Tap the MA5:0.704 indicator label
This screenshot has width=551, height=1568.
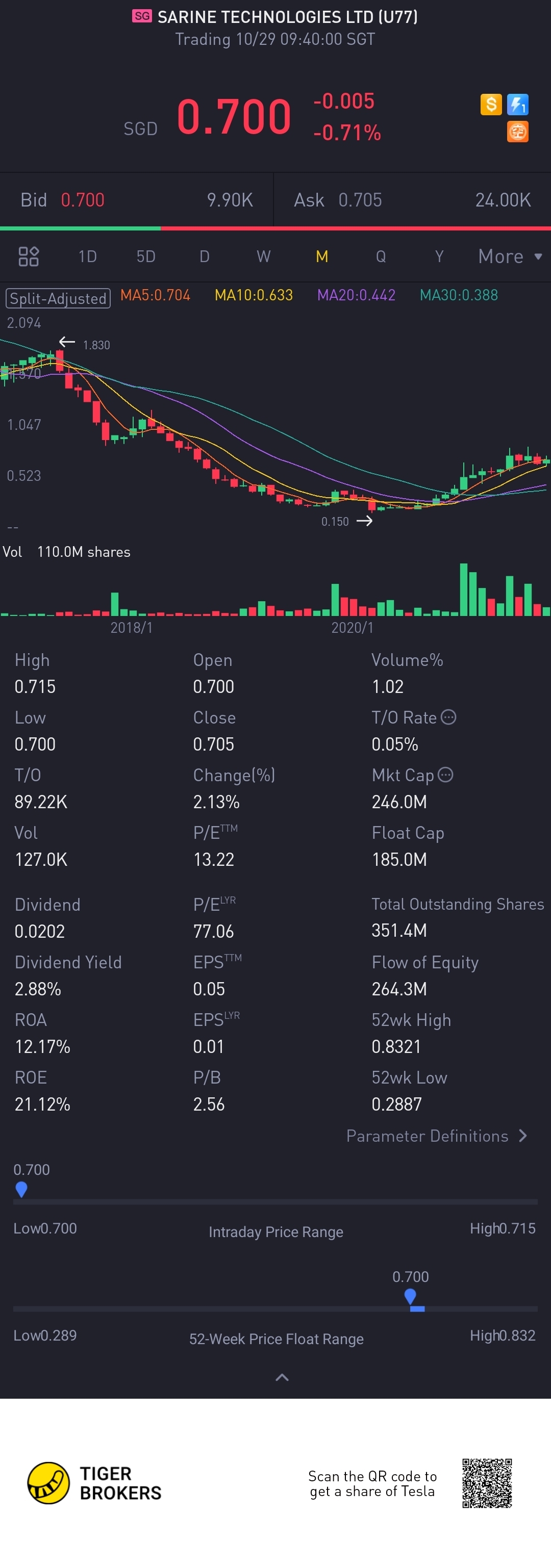coord(155,295)
